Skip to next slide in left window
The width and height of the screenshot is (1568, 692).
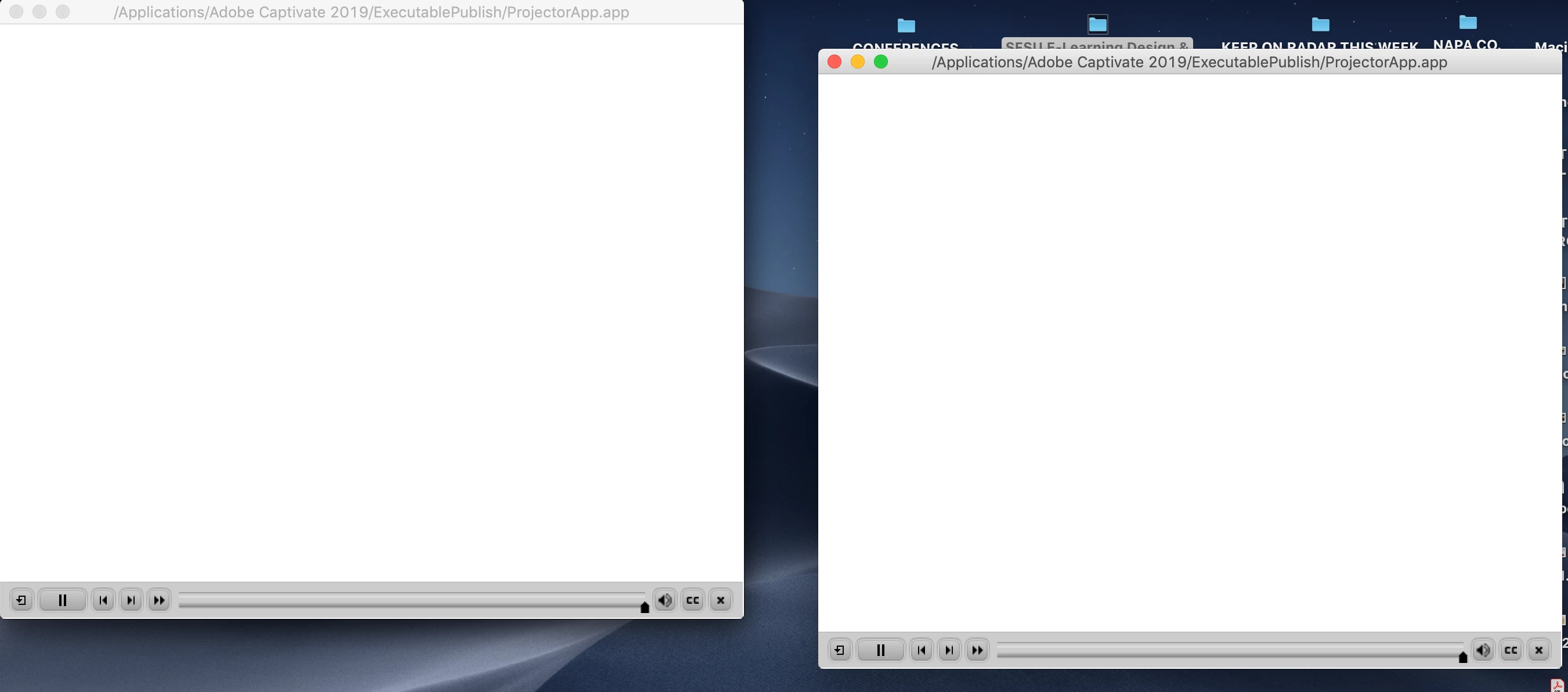[x=131, y=601]
